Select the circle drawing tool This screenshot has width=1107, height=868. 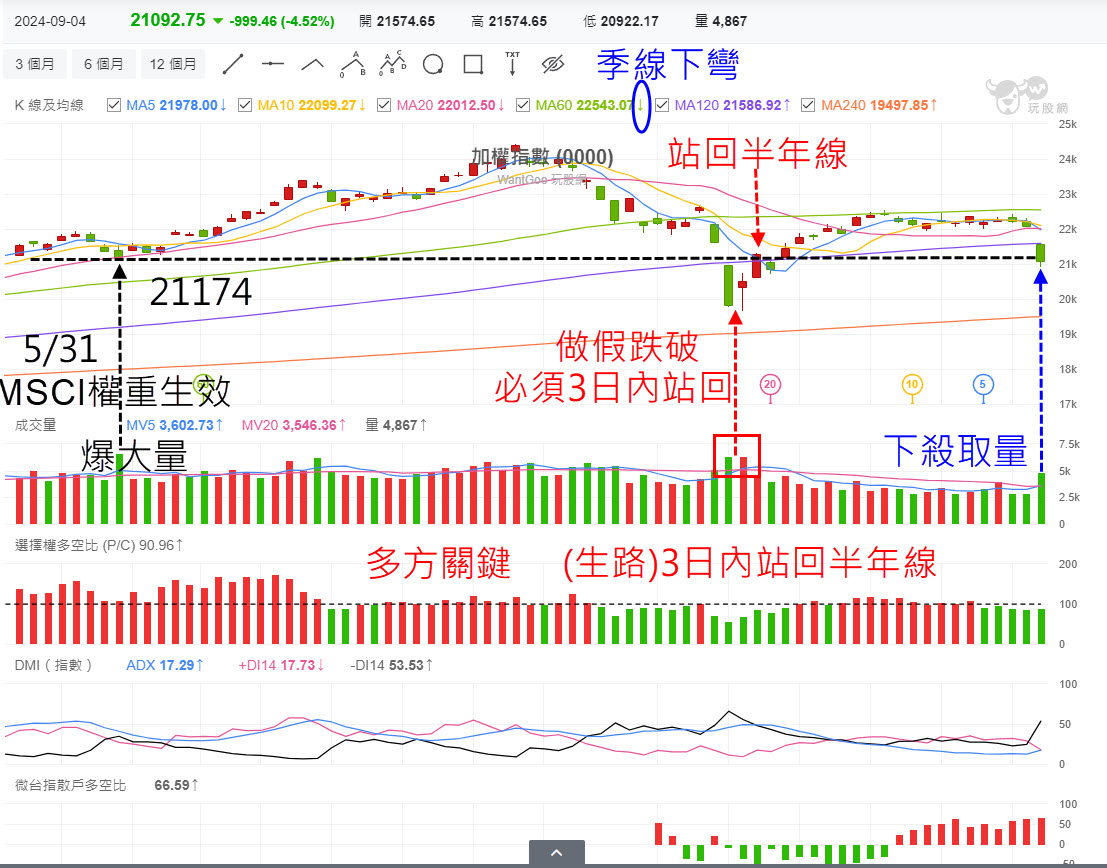coord(432,64)
